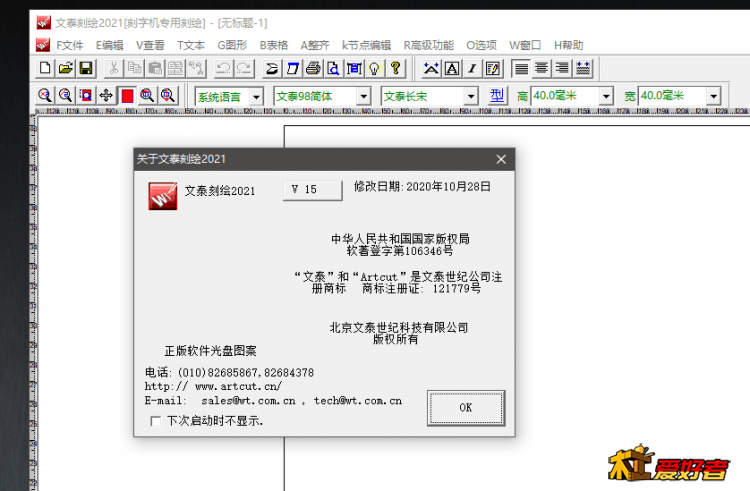Open the E编辑 menu
750x491 pixels.
tap(110, 45)
